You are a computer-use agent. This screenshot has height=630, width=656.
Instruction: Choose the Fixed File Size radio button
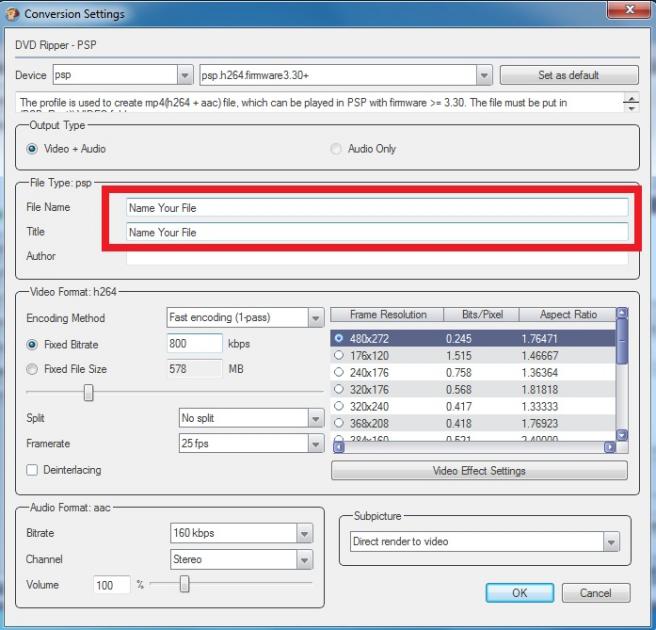point(33,369)
